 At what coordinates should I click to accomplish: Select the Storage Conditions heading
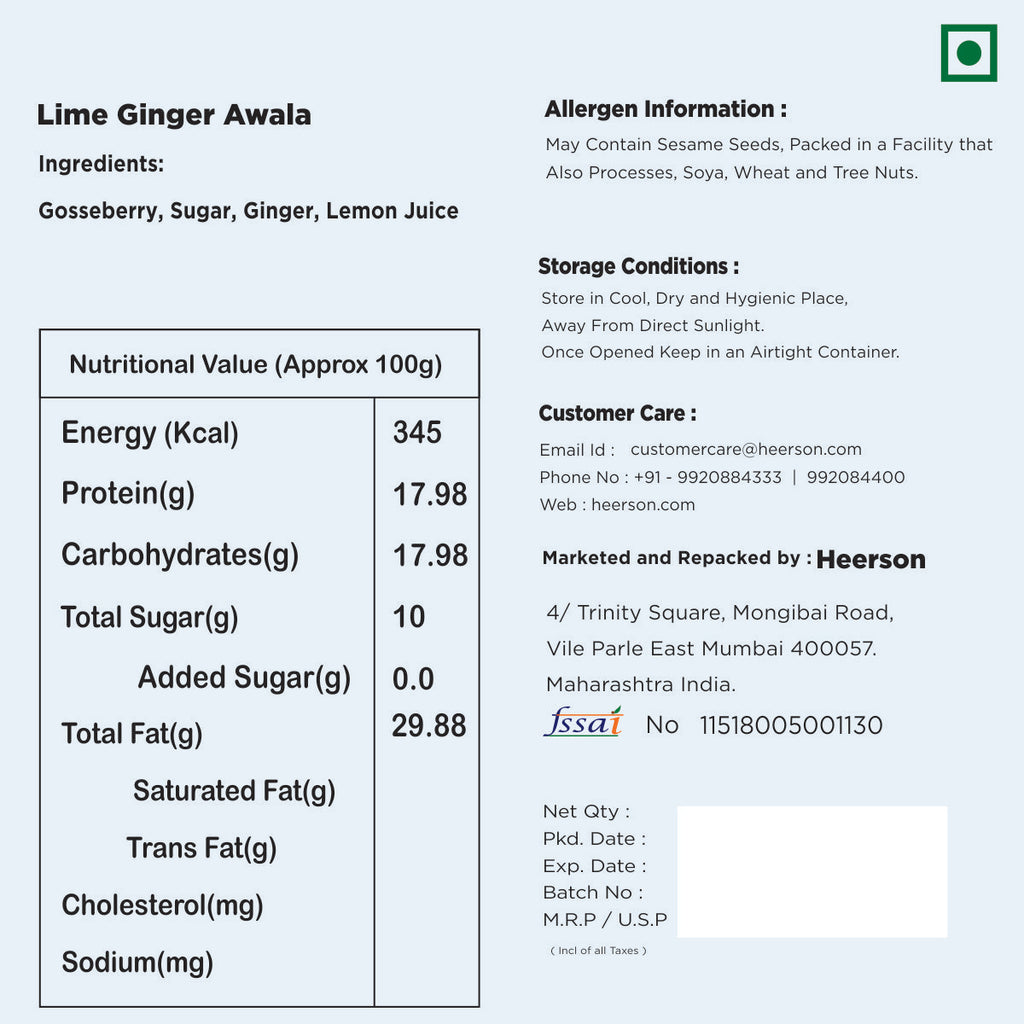coord(638,267)
